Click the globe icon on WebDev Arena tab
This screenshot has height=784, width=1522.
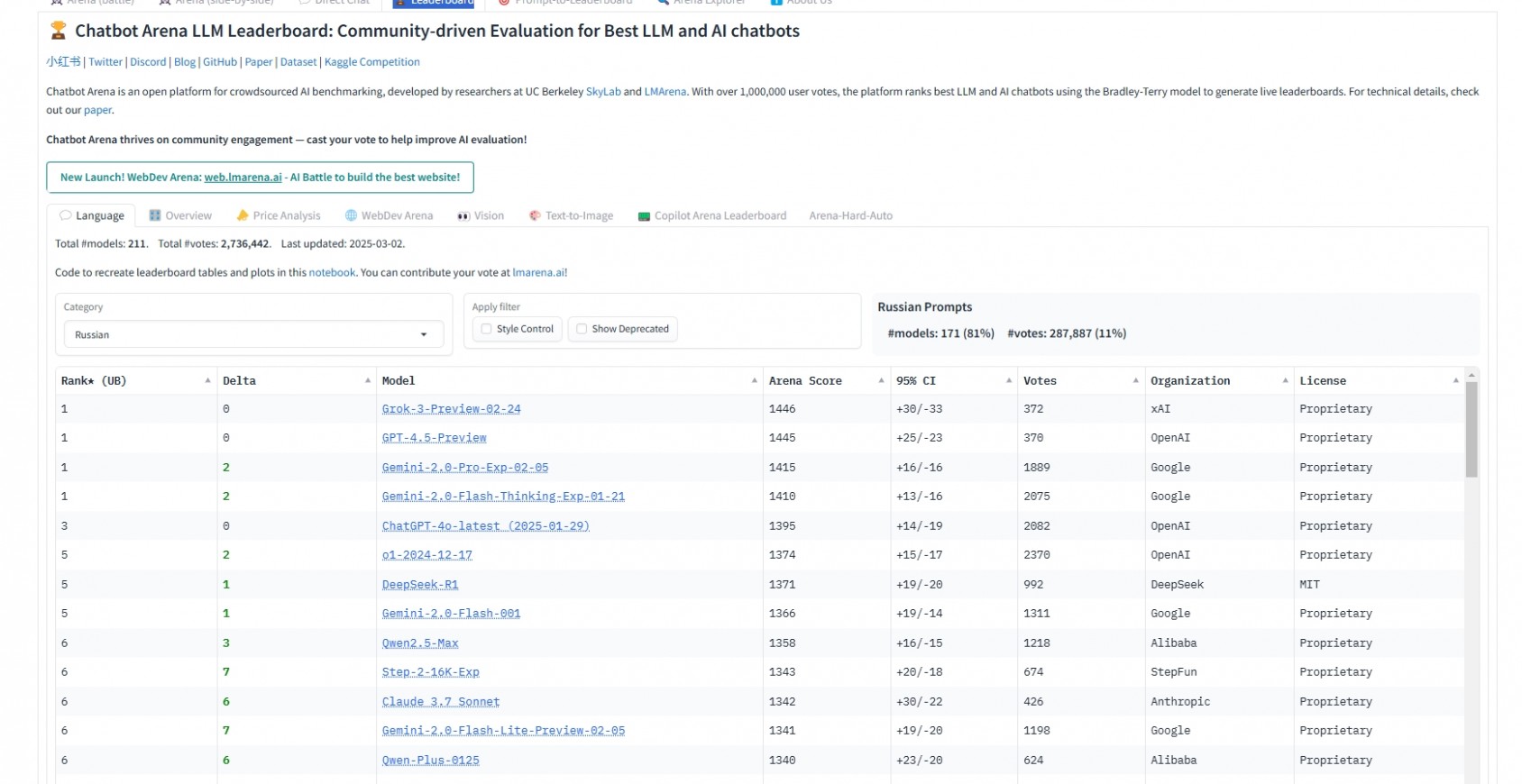(352, 216)
